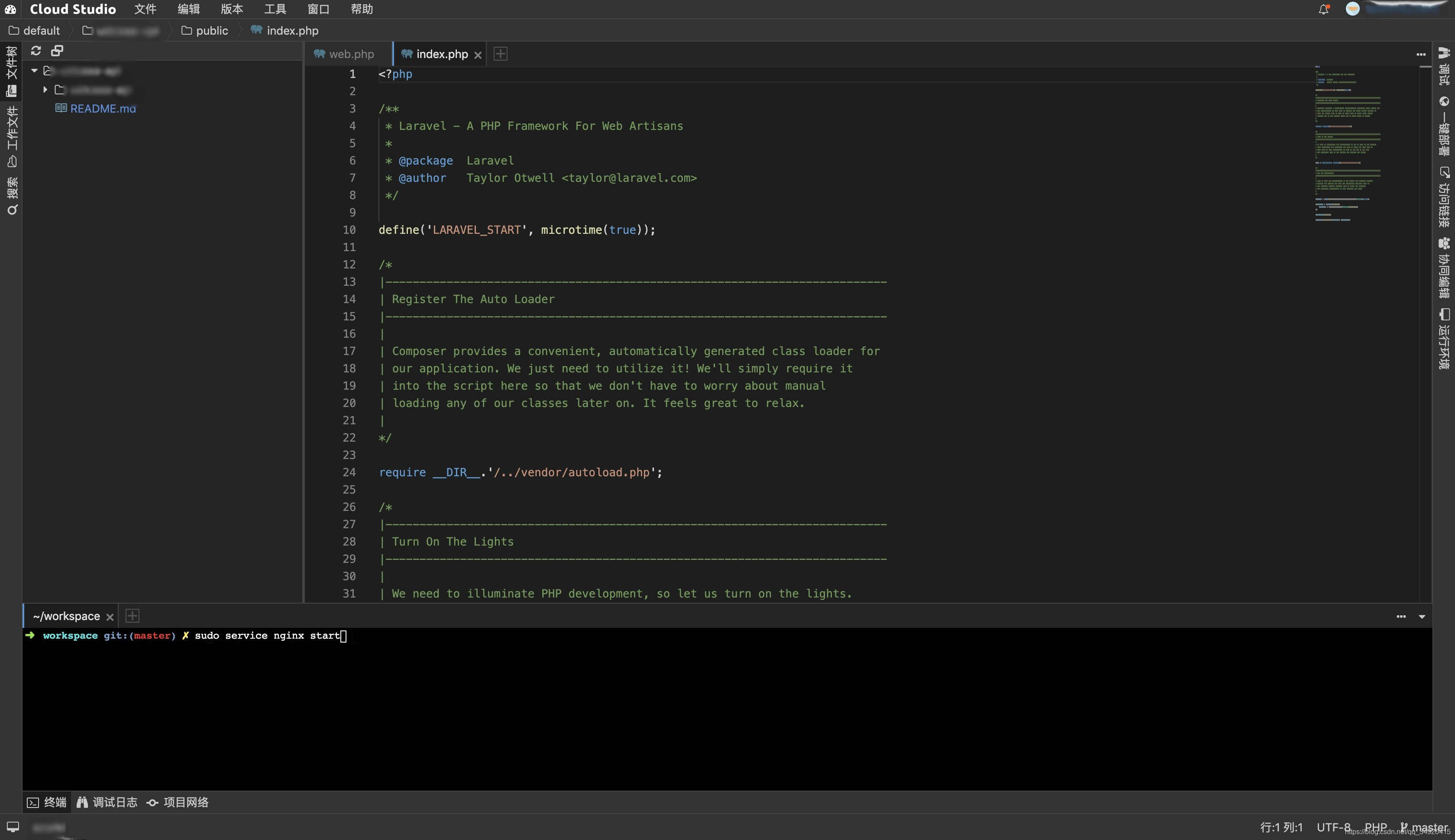Open terminal panel ellipsis menu
This screenshot has height=840, width=1455.
(x=1401, y=616)
